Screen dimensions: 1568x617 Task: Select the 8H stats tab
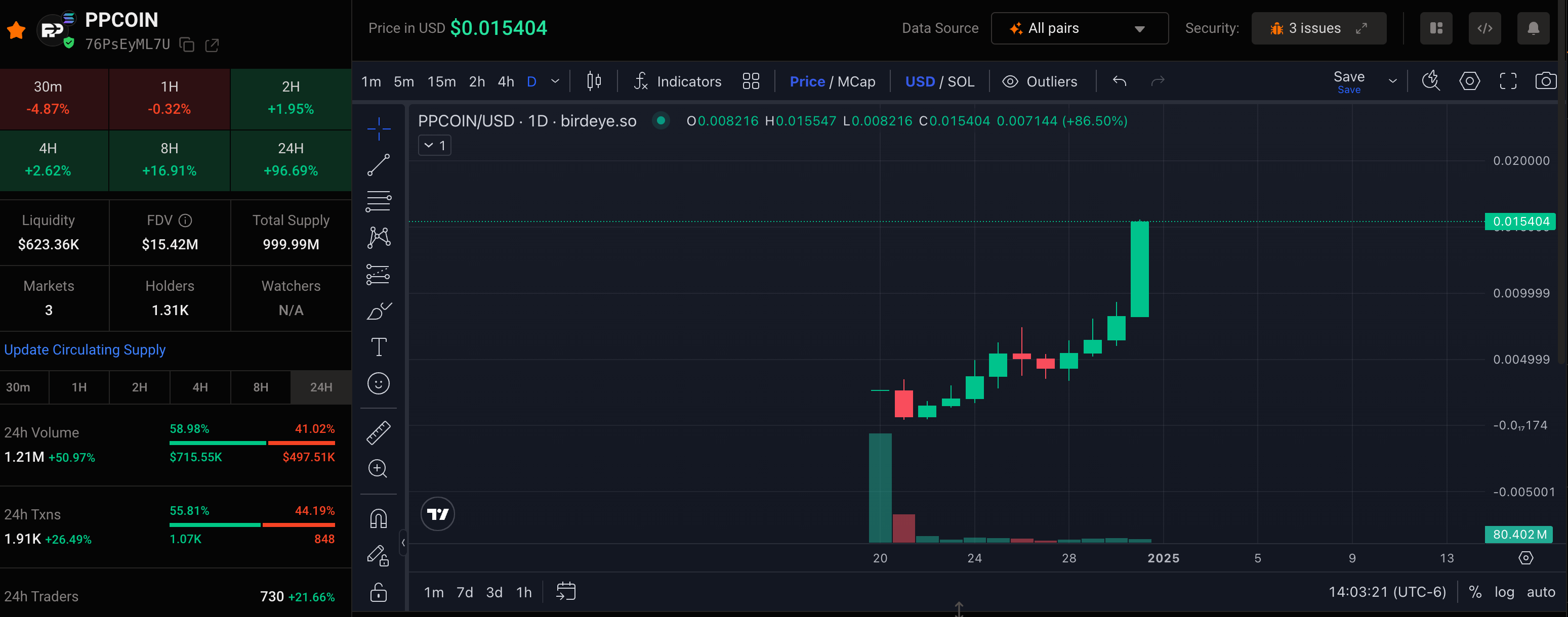click(261, 387)
